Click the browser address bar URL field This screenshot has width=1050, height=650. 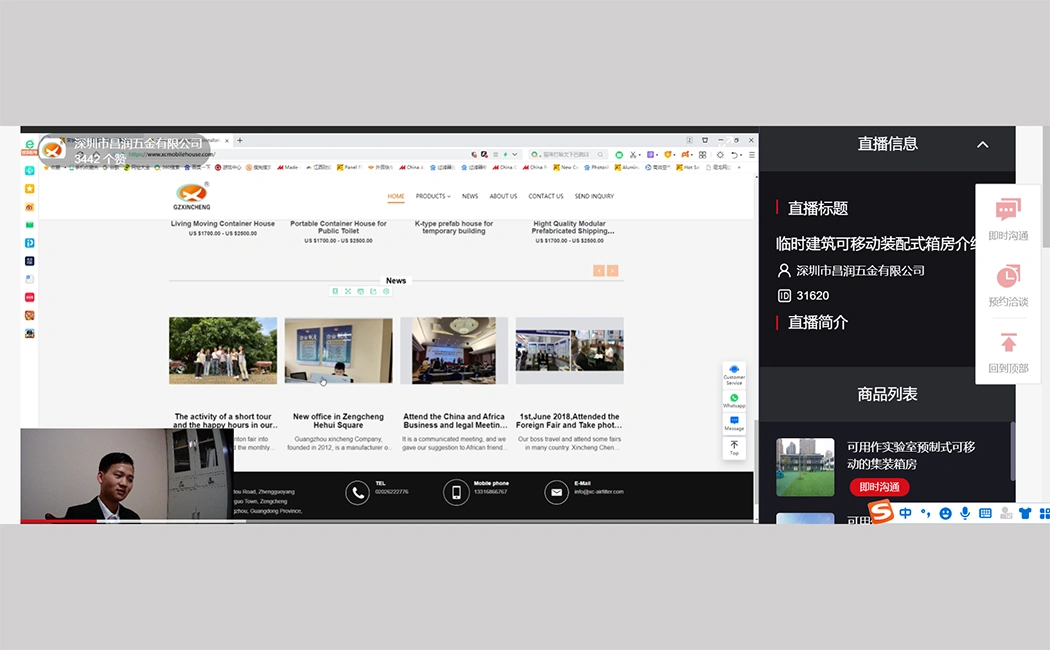[x=295, y=154]
